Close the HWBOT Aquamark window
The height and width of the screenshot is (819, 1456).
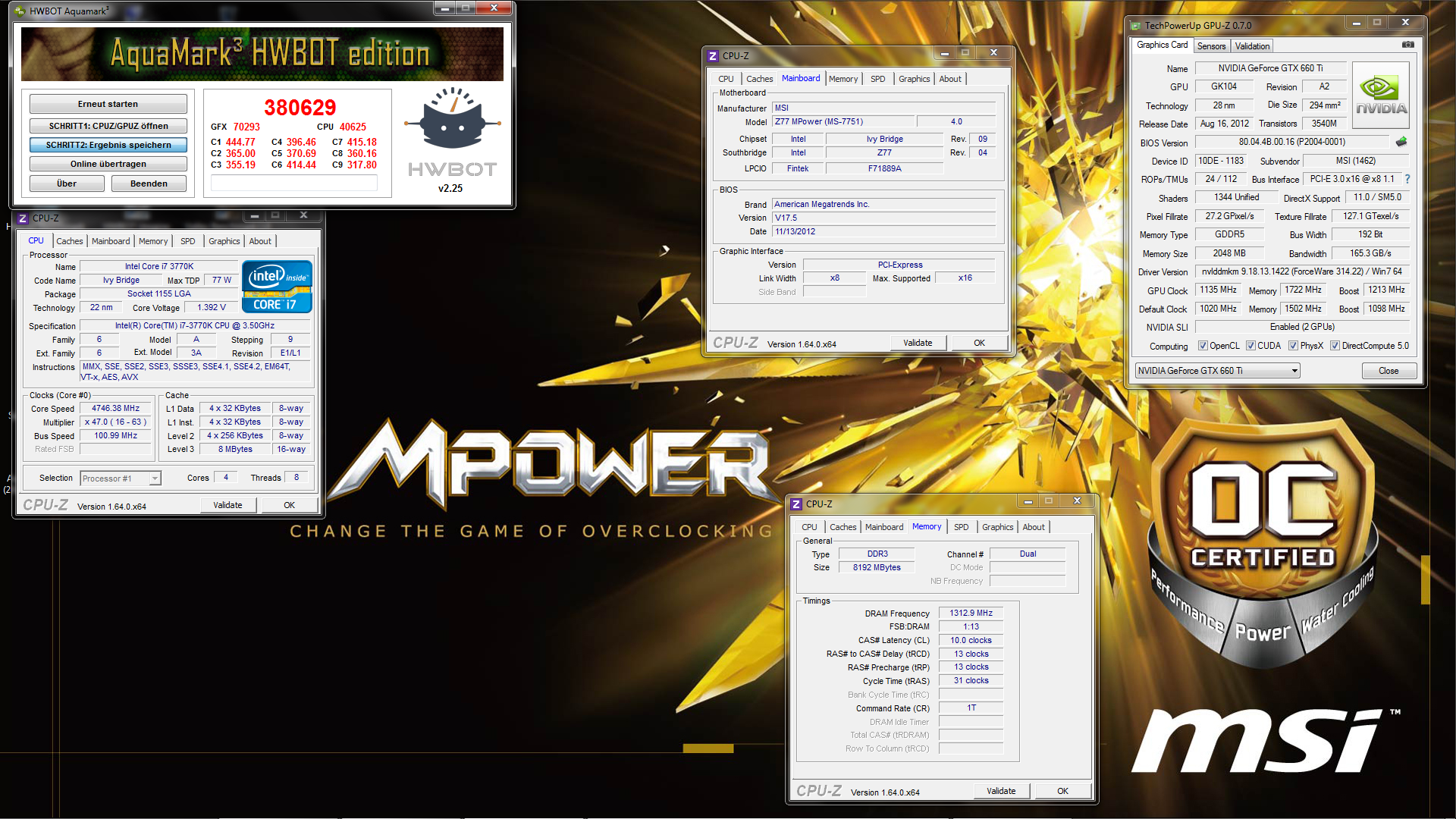point(494,8)
